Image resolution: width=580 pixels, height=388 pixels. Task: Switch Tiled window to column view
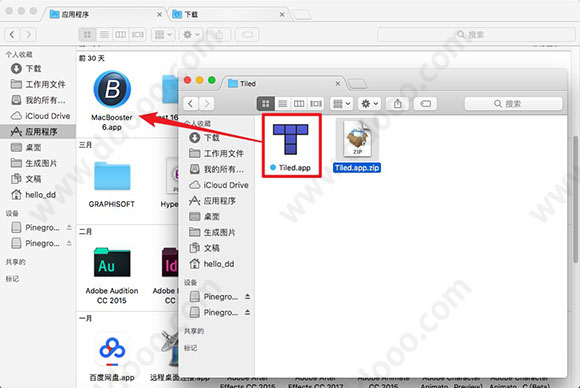[299, 104]
